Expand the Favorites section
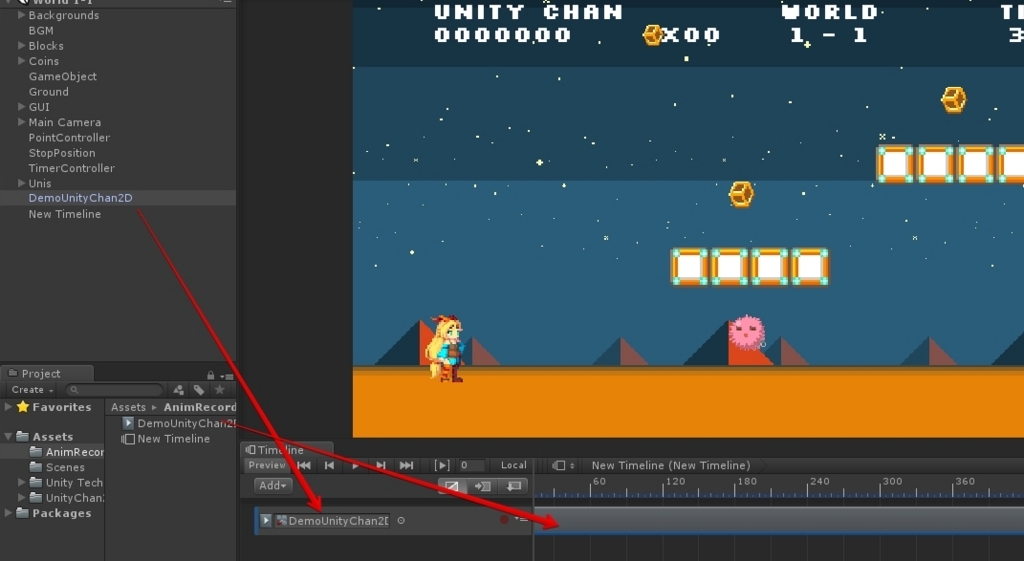This screenshot has height=561, width=1024. click(8, 407)
